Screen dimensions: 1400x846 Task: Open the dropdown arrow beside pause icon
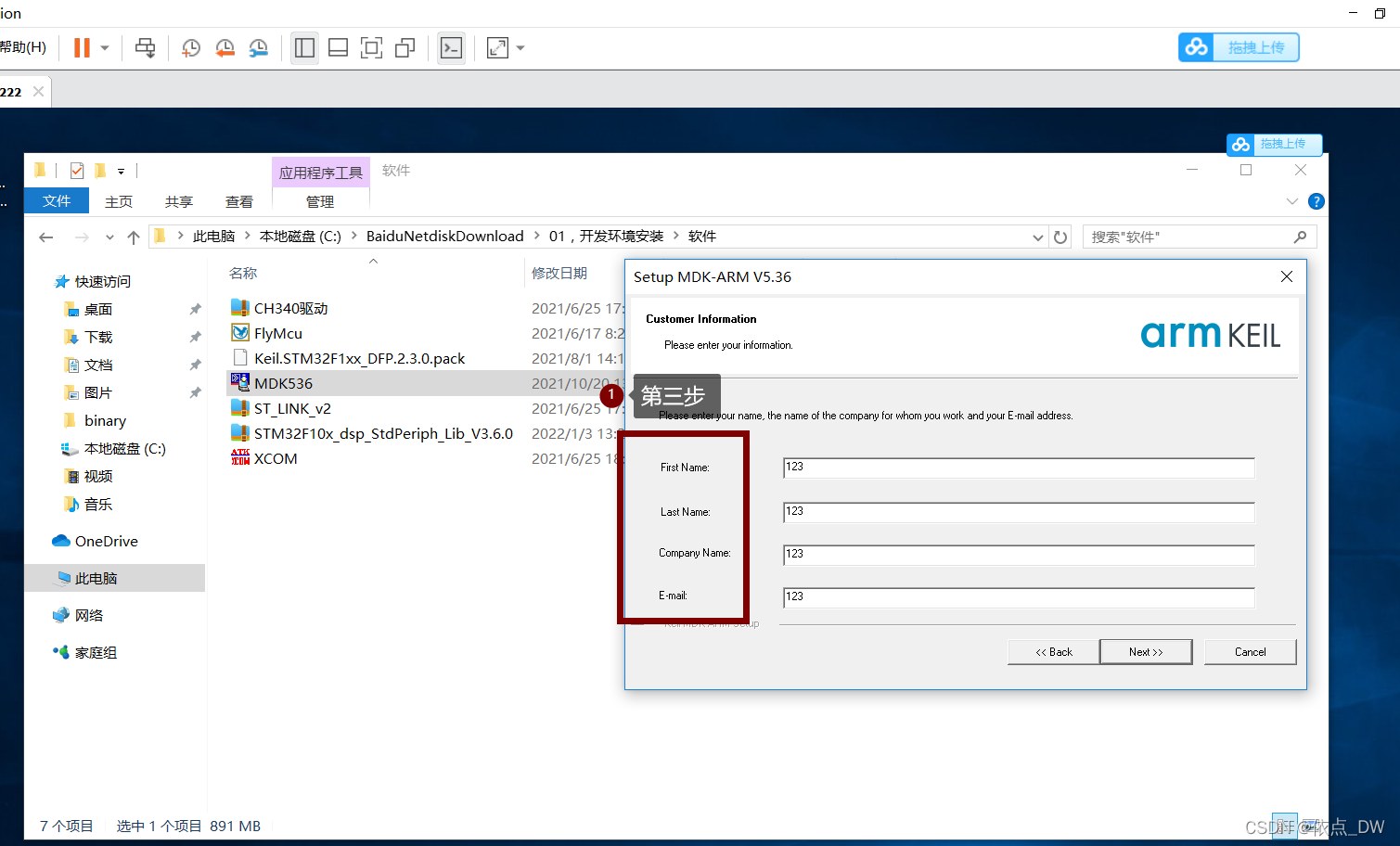(105, 47)
